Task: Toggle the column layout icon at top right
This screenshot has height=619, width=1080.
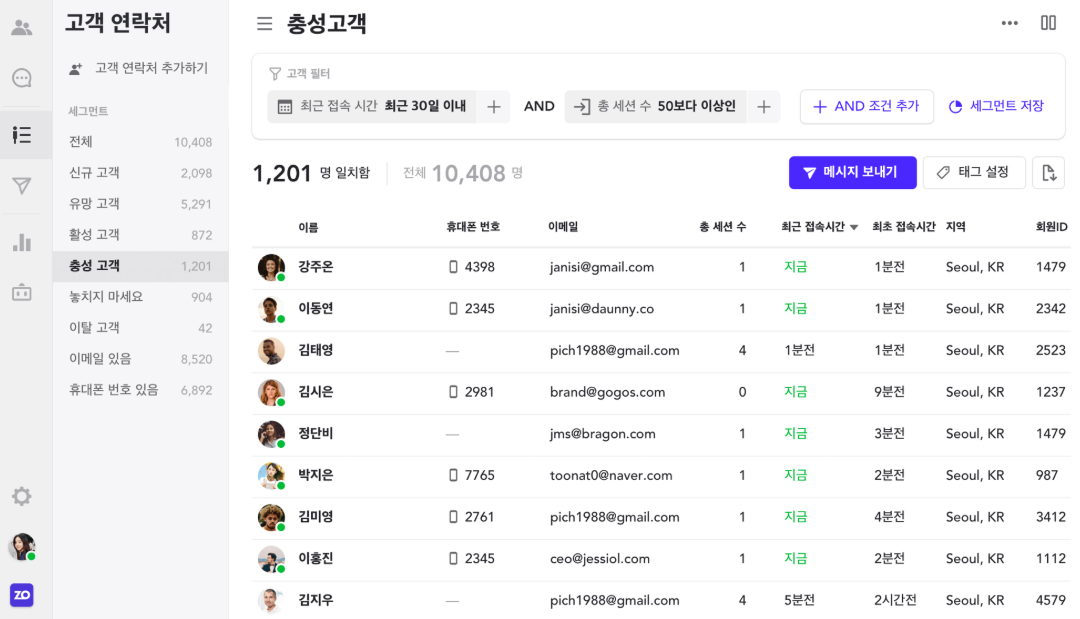Action: [x=1048, y=23]
